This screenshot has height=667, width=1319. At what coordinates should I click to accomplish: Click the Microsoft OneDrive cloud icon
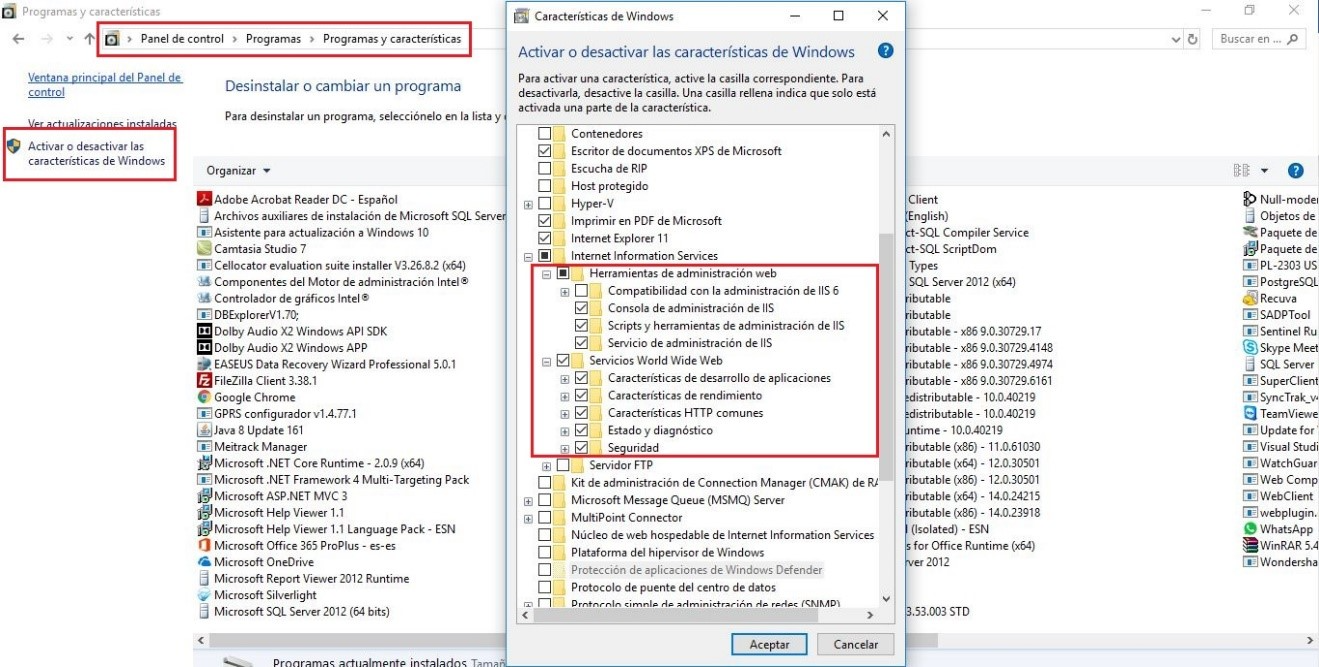tap(205, 562)
